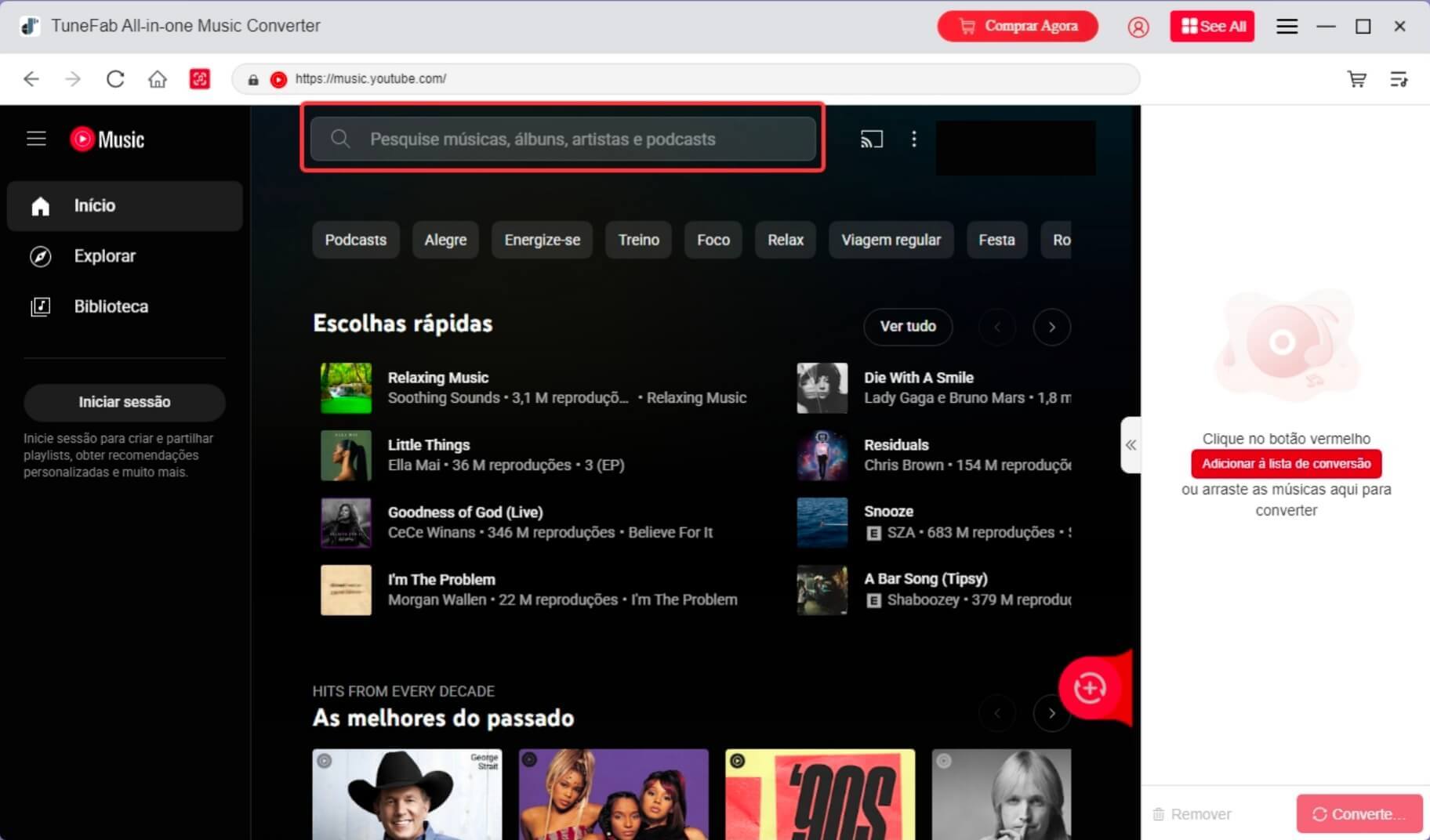Select the Alegre chip

(x=445, y=240)
